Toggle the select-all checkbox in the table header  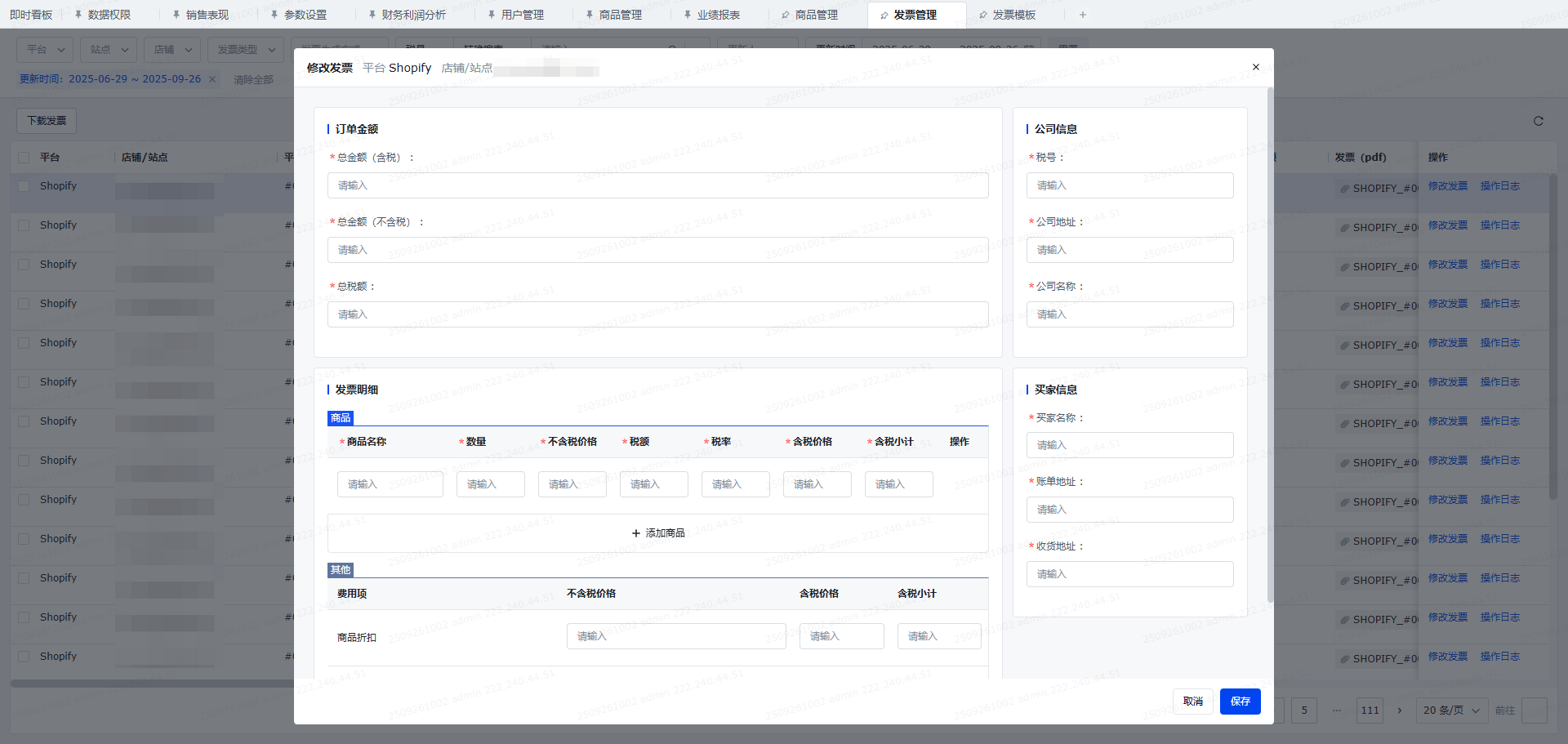pyautogui.click(x=24, y=158)
